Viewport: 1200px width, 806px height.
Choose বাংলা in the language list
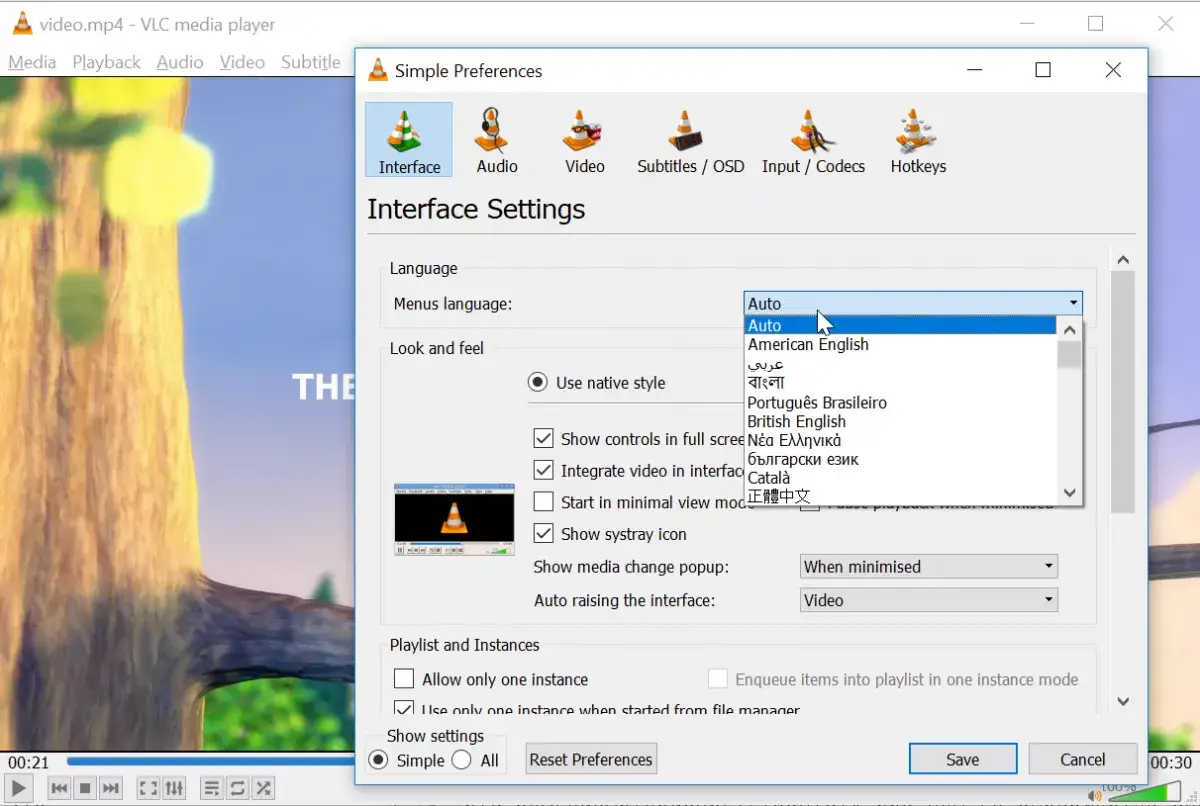pyautogui.click(x=900, y=383)
